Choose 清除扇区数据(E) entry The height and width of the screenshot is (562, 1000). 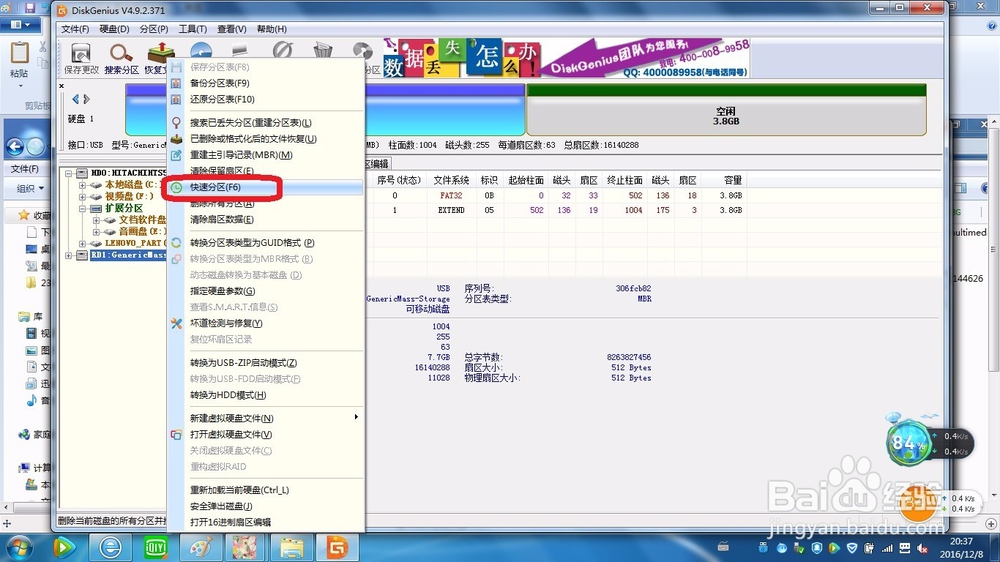pyautogui.click(x=266, y=219)
